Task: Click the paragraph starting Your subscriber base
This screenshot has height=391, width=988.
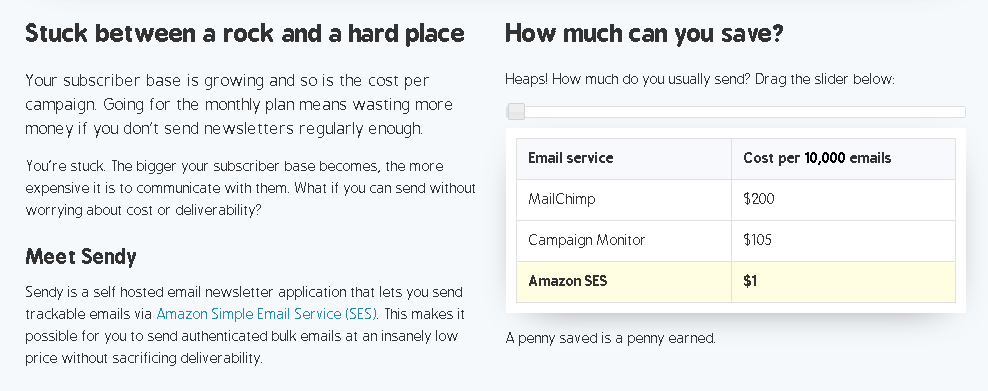Action: tap(239, 105)
